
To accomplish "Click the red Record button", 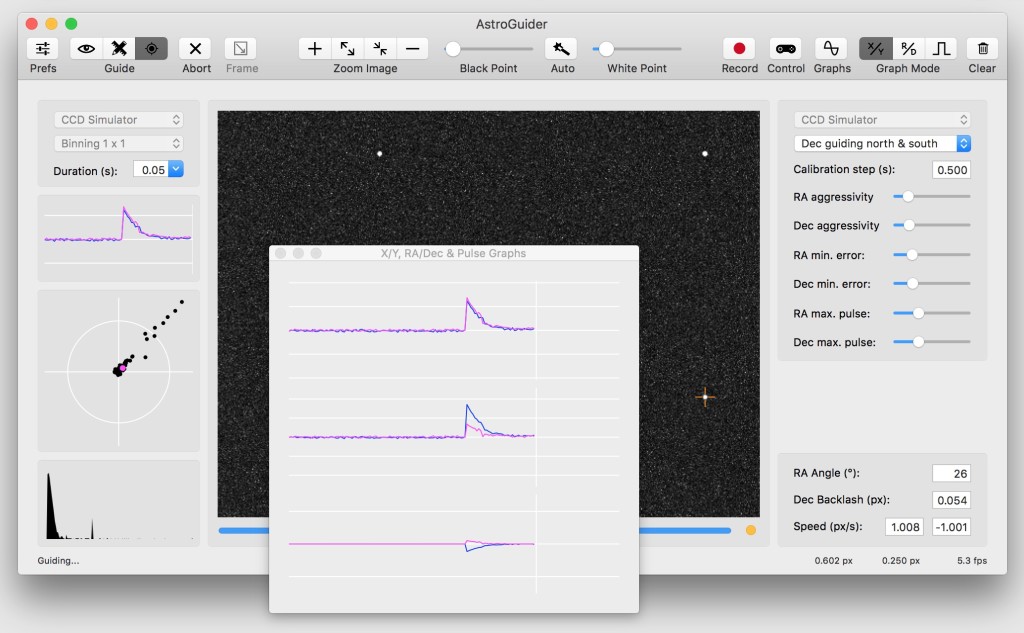I will 739,48.
